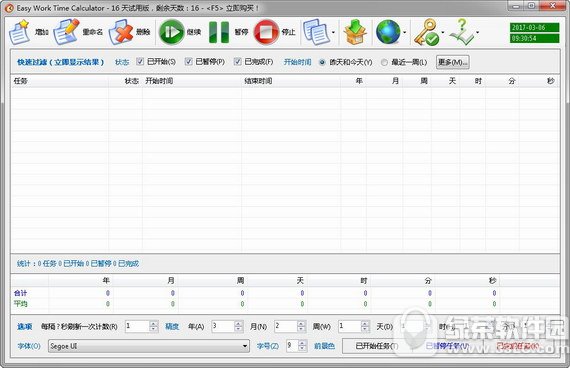Select 最近一周(L) radio button
The image size is (570, 368).
(x=384, y=62)
